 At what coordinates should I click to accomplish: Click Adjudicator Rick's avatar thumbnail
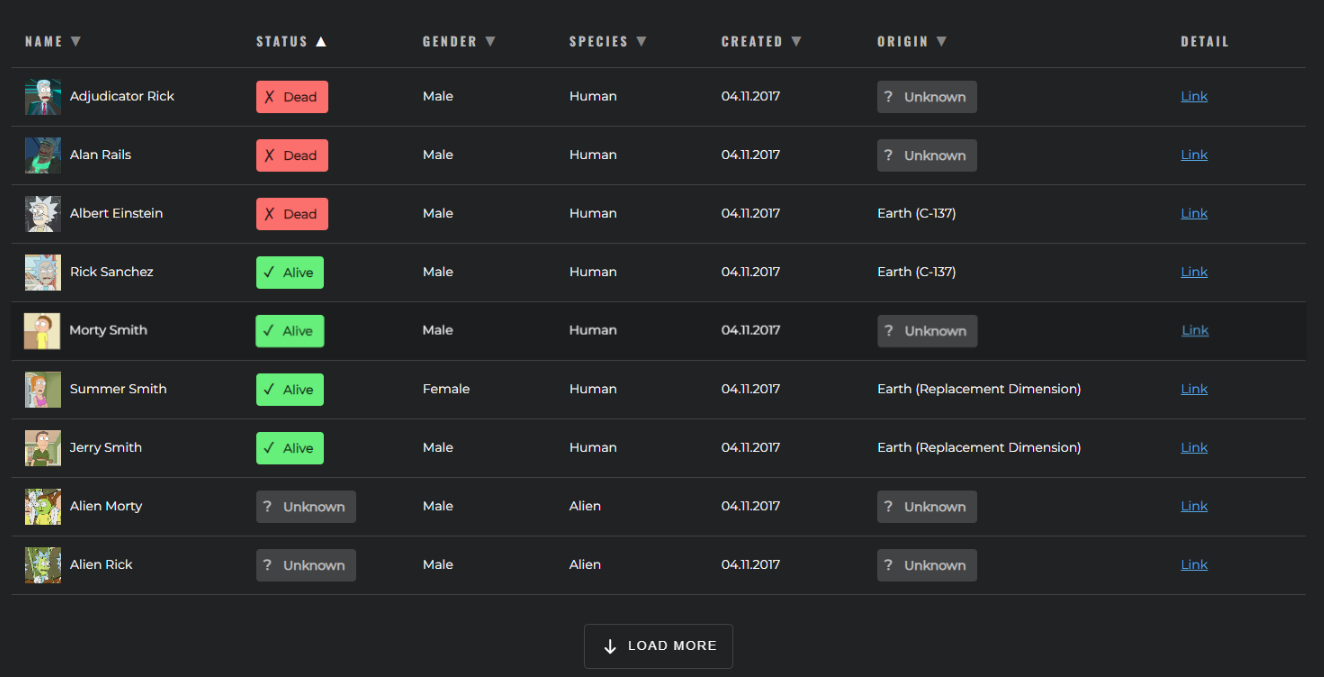[x=43, y=97]
